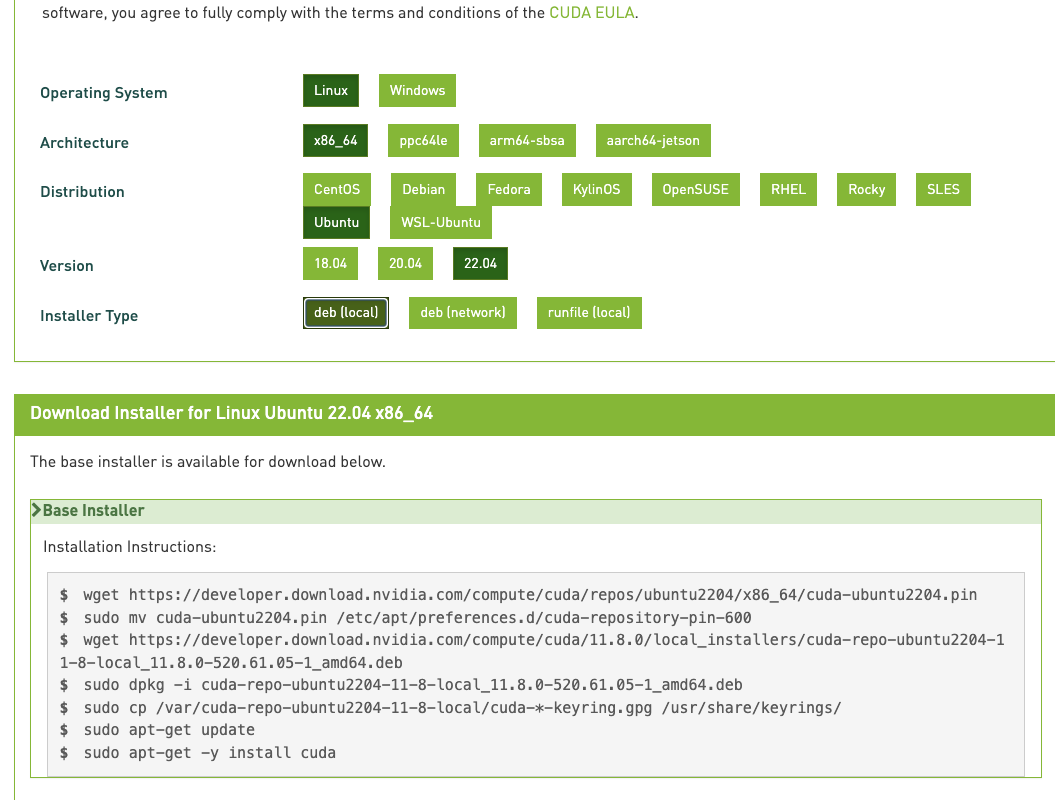Pick Rocky distribution
The height and width of the screenshot is (800, 1055).
(x=866, y=189)
